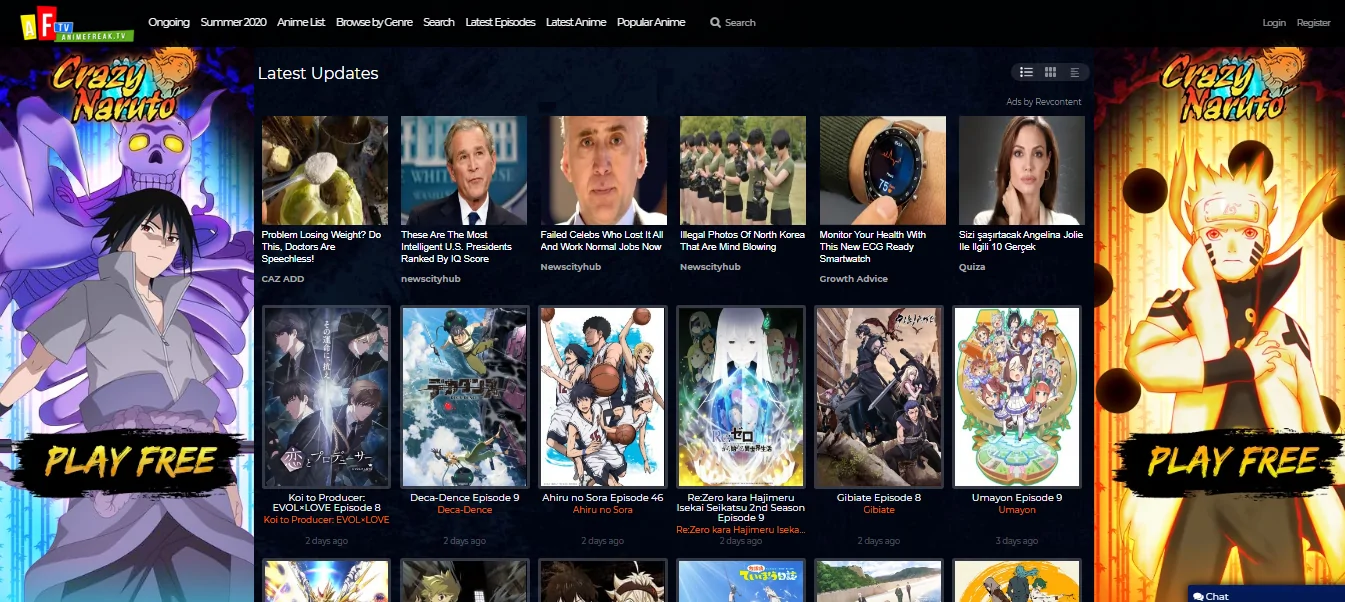This screenshot has width=1345, height=602.
Task: Open Latest Episodes in the navigation
Action: 500,22
